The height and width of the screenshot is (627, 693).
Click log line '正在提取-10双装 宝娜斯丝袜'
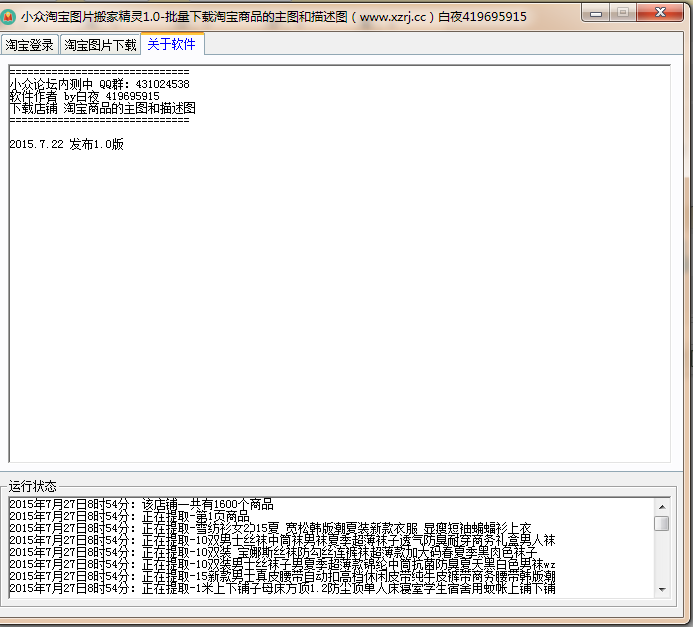(274, 552)
